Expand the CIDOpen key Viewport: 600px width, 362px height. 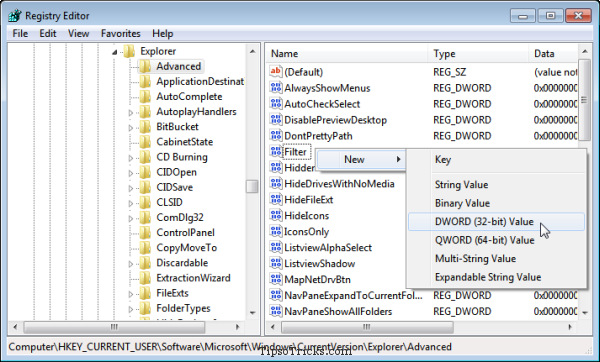pos(130,173)
